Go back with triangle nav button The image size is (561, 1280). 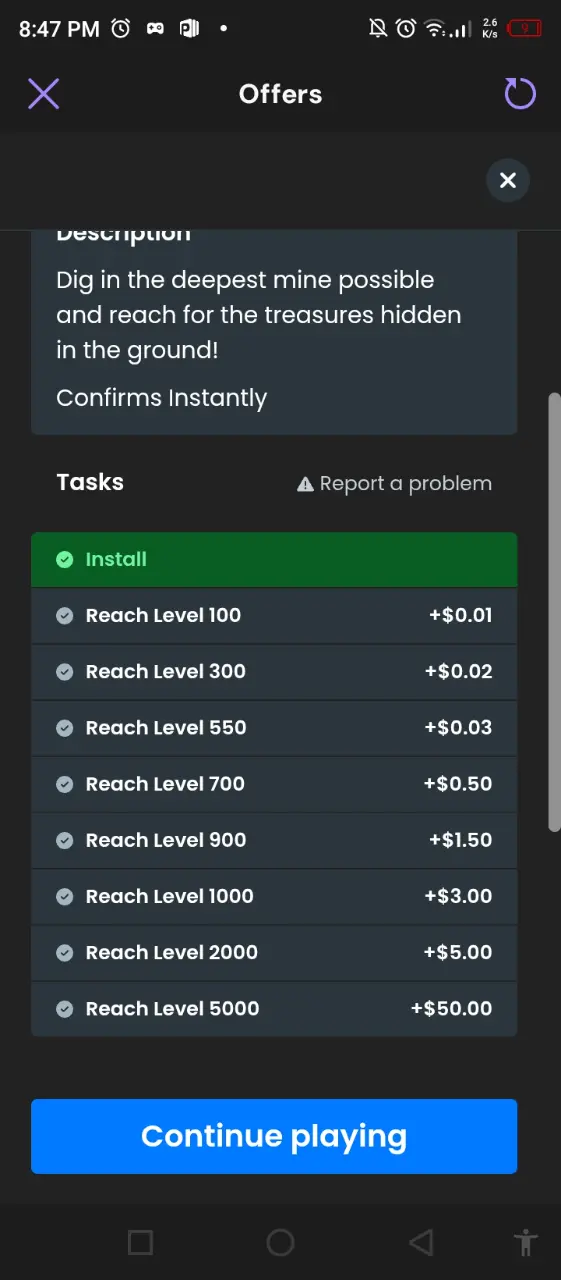pyautogui.click(x=421, y=1243)
